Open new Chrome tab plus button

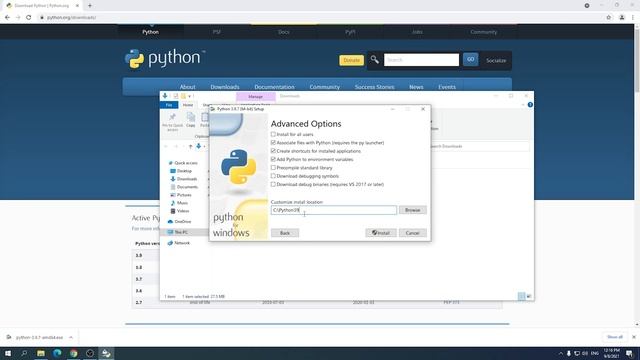[x=90, y=6]
